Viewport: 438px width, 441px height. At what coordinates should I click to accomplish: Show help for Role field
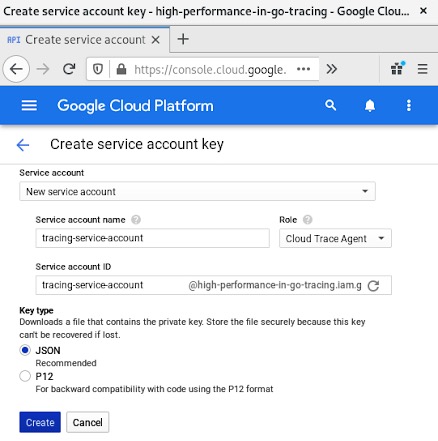pos(307,220)
